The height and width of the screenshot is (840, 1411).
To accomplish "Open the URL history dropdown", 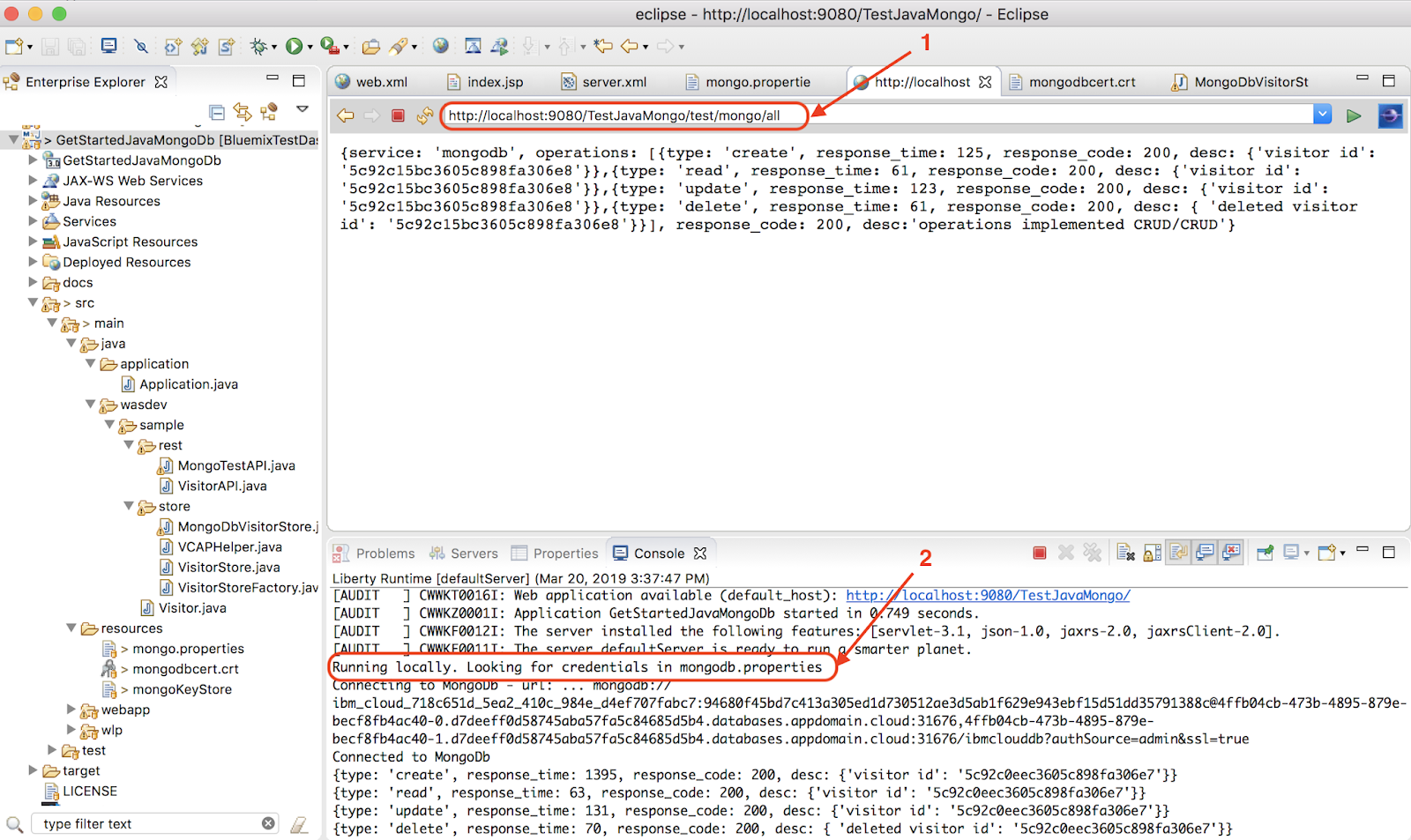I will (1322, 115).
